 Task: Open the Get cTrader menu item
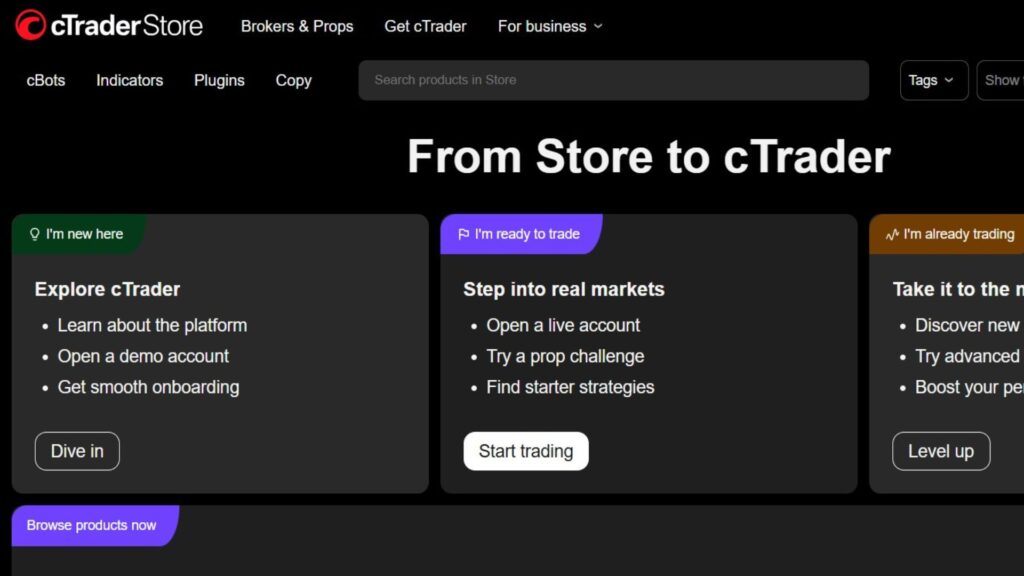point(425,27)
